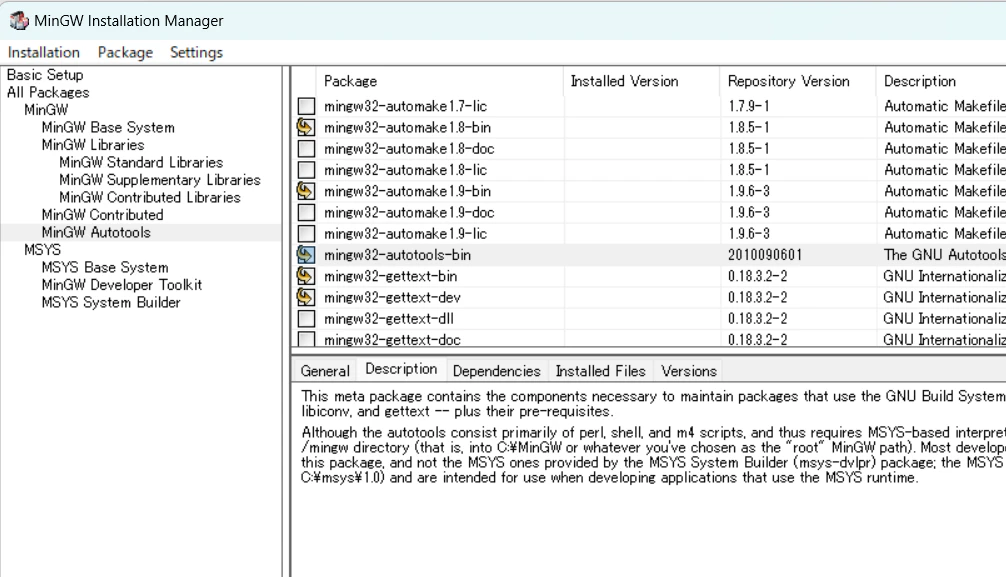Open the Package menu
Viewport: 1006px width, 577px height.
125,52
